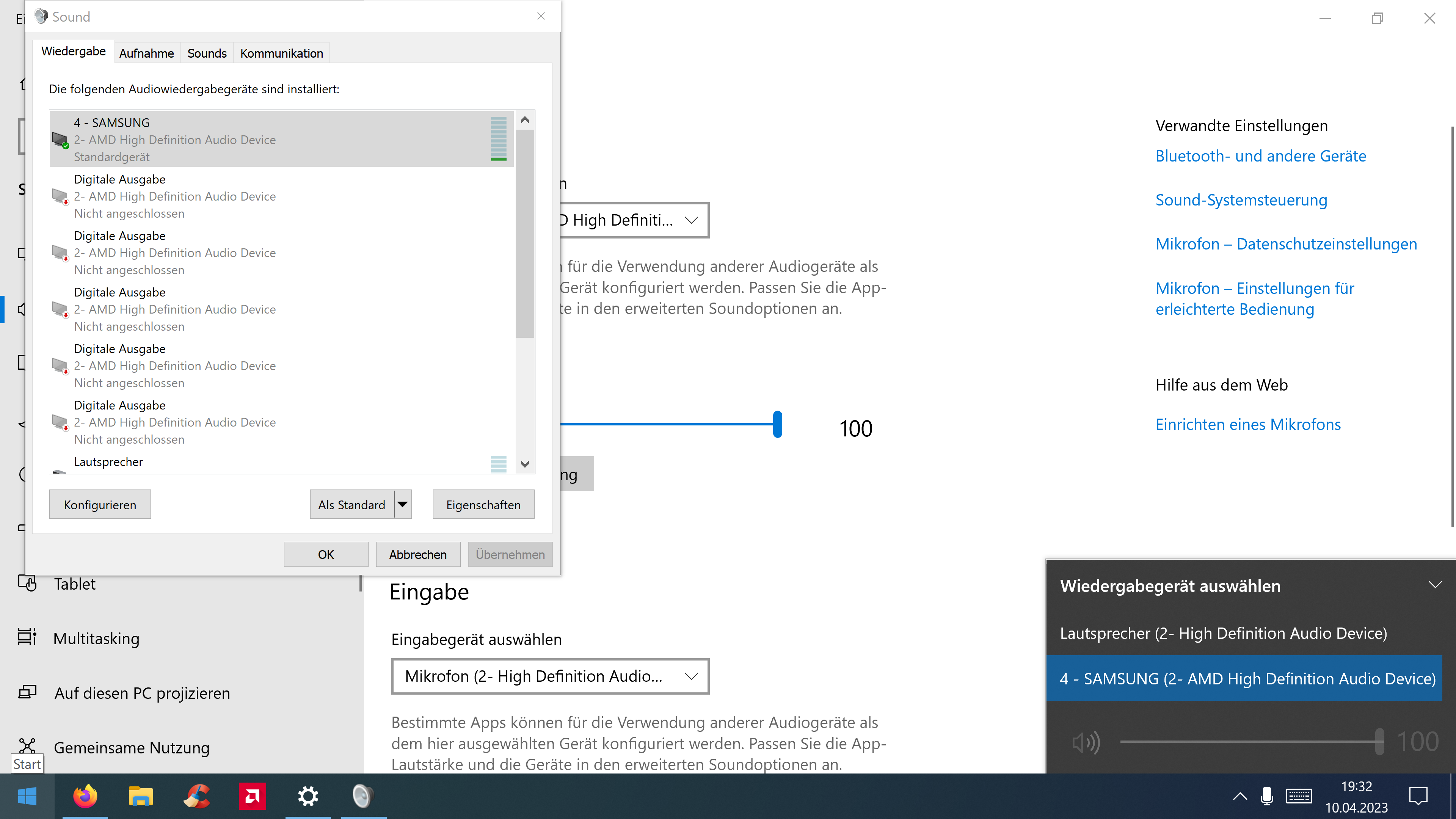This screenshot has width=1456, height=819.
Task: Switch to the Aufnahme tab
Action: pyautogui.click(x=146, y=53)
